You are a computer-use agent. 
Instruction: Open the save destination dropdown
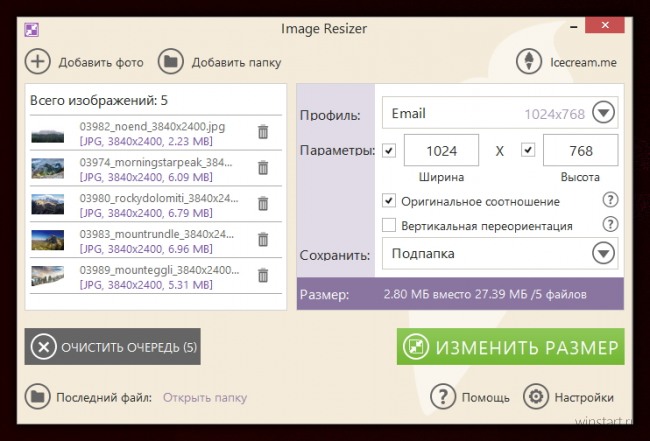click(x=602, y=253)
